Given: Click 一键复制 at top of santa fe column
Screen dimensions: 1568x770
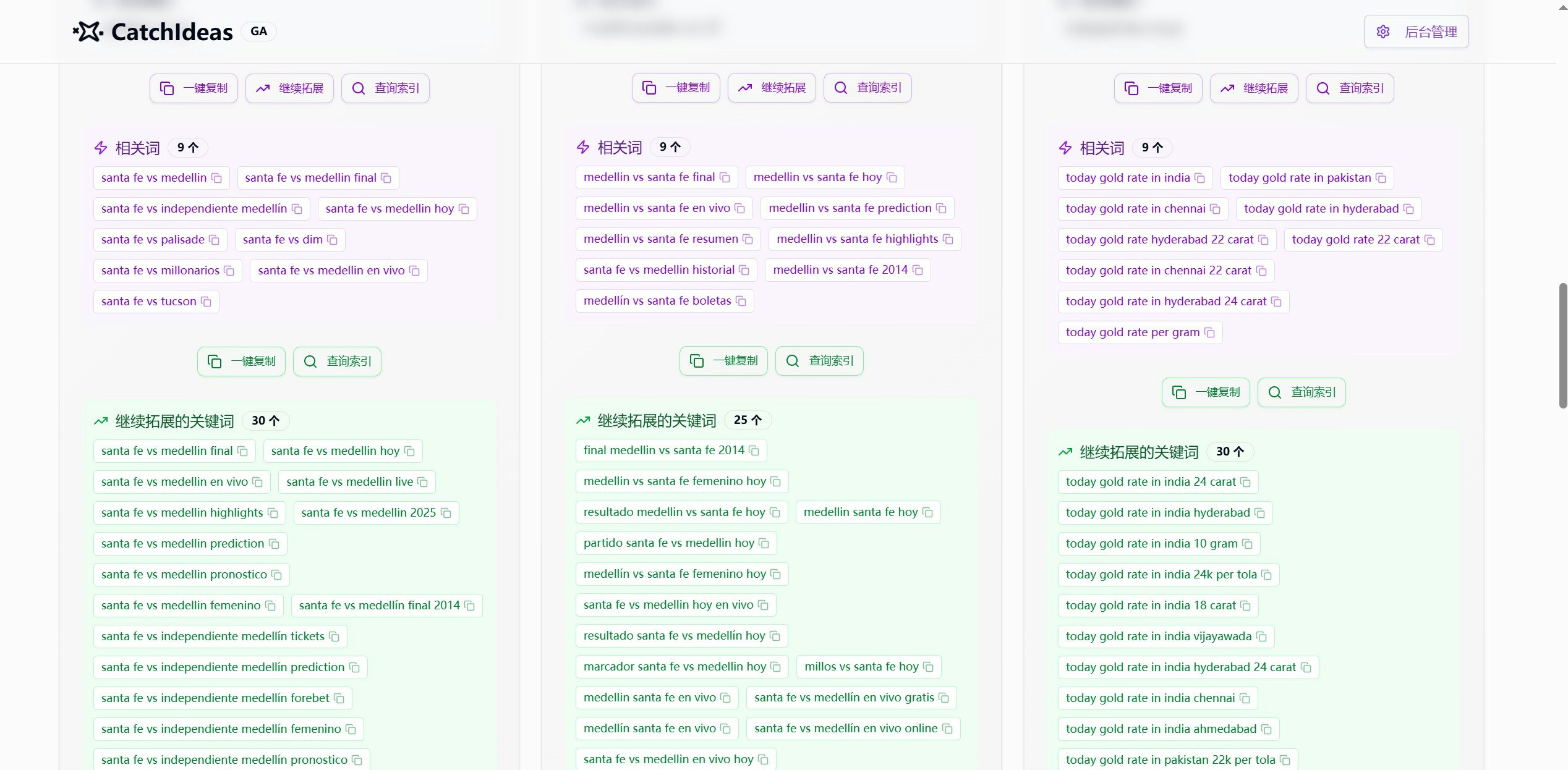Looking at the screenshot, I should tap(194, 88).
